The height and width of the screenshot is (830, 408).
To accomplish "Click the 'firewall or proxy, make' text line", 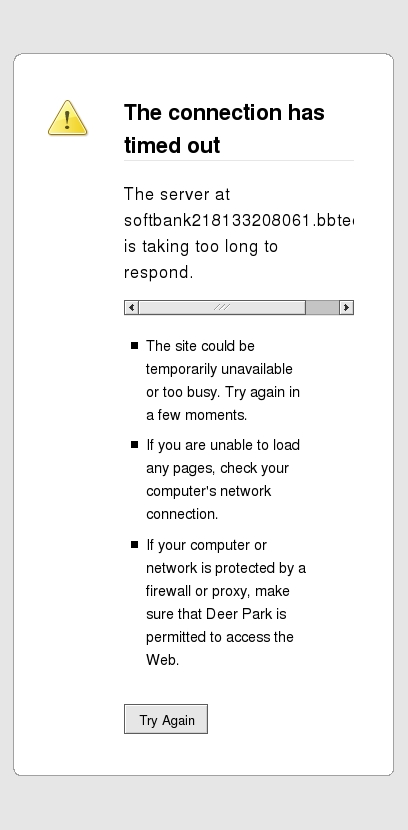I will pos(217,591).
